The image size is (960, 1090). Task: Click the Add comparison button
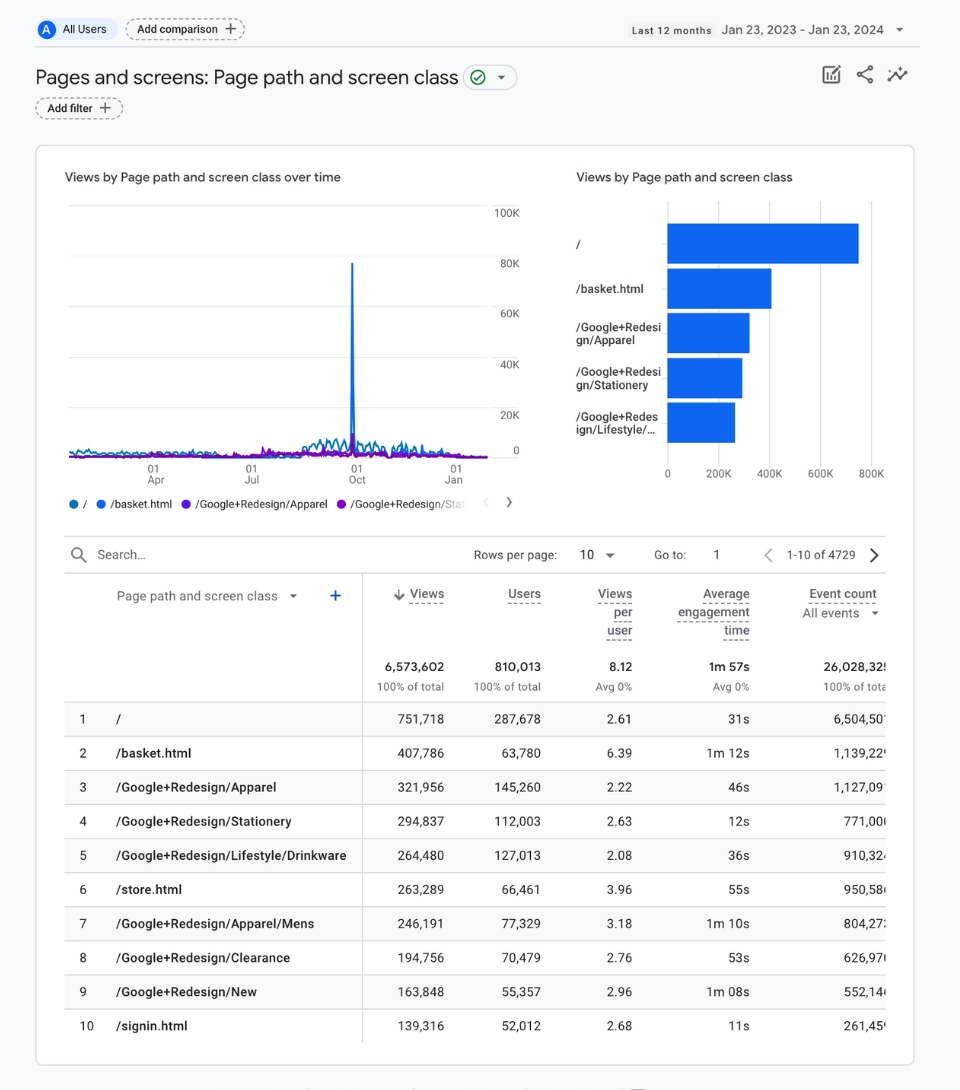[x=184, y=29]
